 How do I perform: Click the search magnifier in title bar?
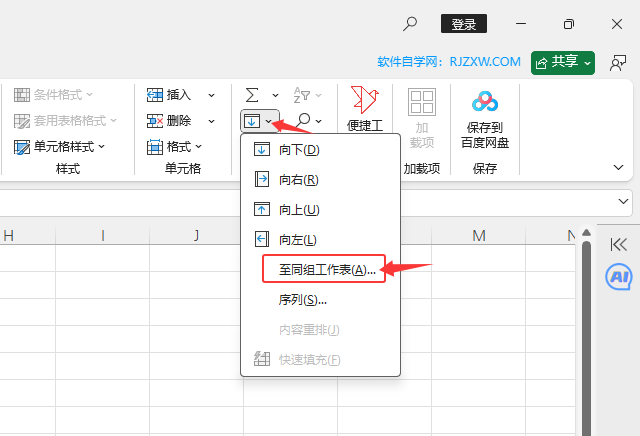[410, 24]
